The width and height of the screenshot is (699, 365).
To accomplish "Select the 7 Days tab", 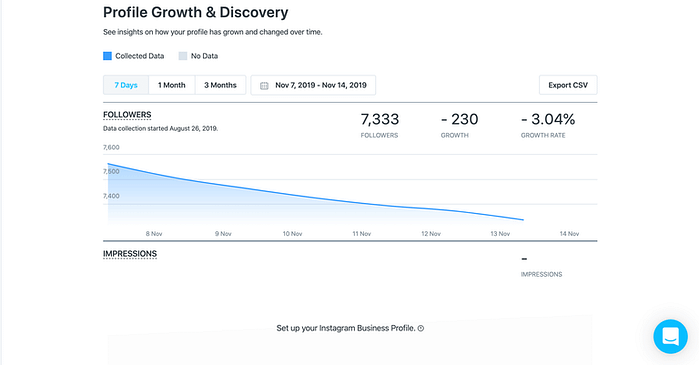I will [x=126, y=85].
